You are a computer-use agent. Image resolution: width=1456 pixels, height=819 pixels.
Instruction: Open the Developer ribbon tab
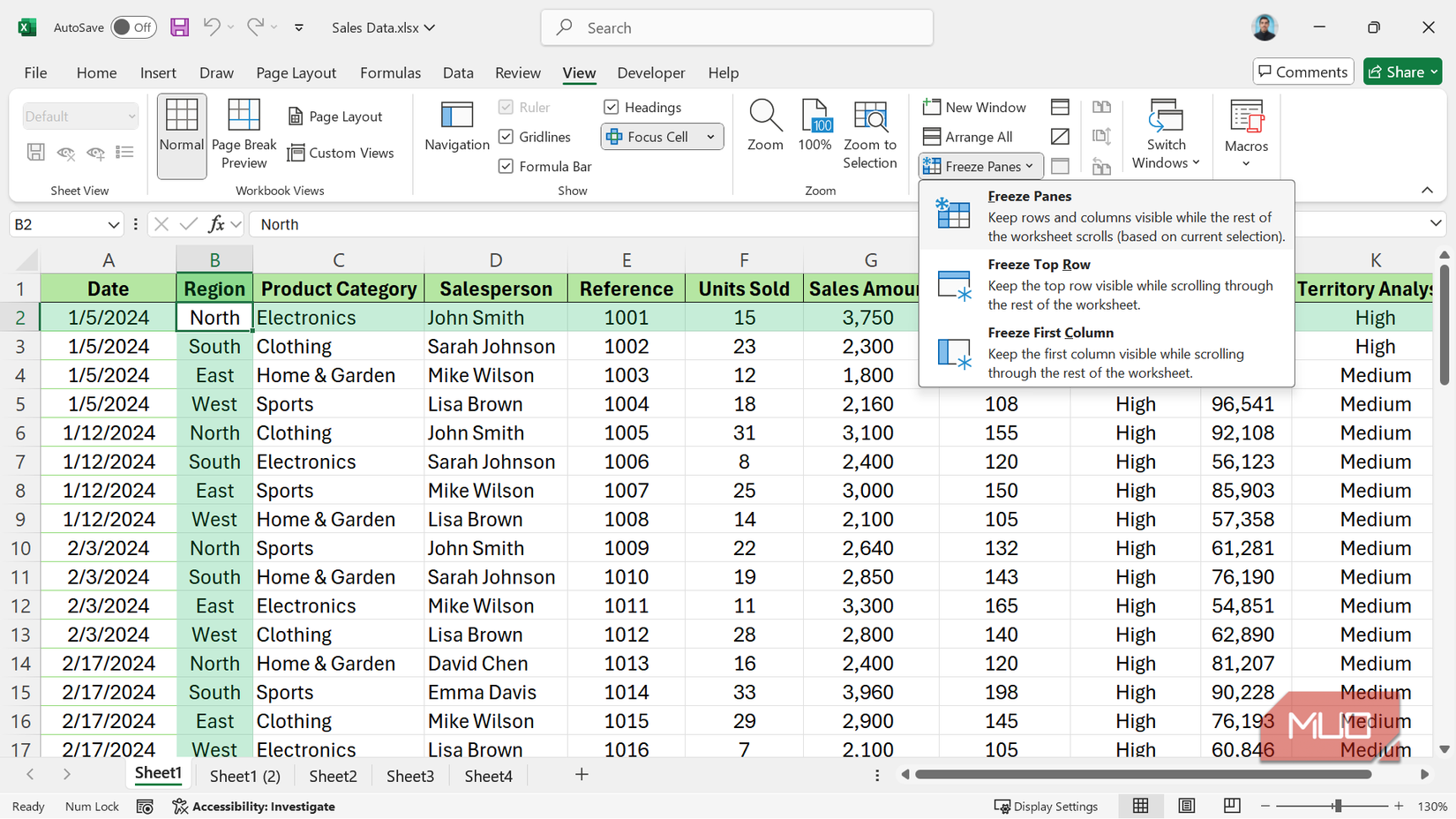(651, 72)
